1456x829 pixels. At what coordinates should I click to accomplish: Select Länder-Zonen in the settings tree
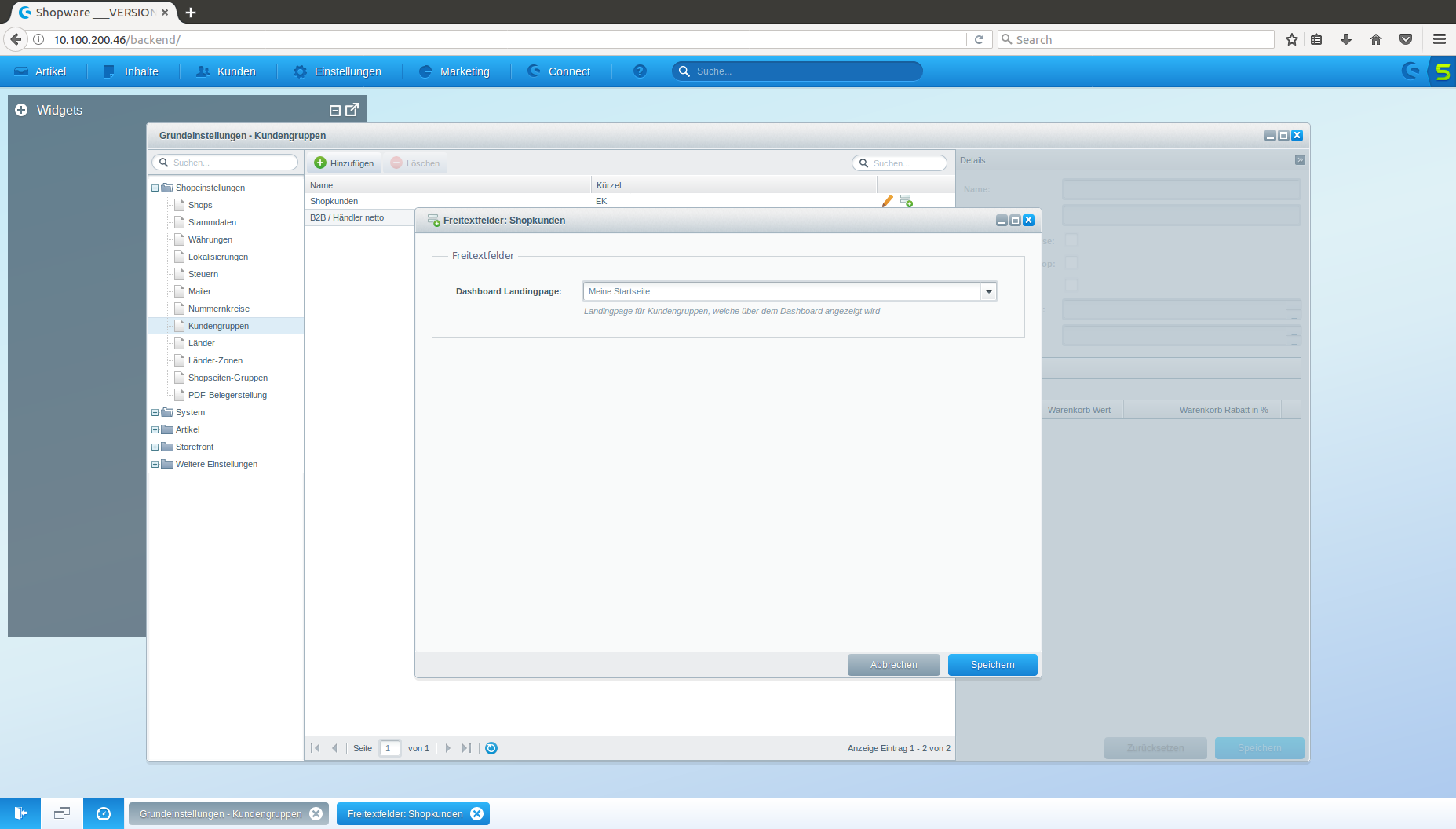pos(215,360)
